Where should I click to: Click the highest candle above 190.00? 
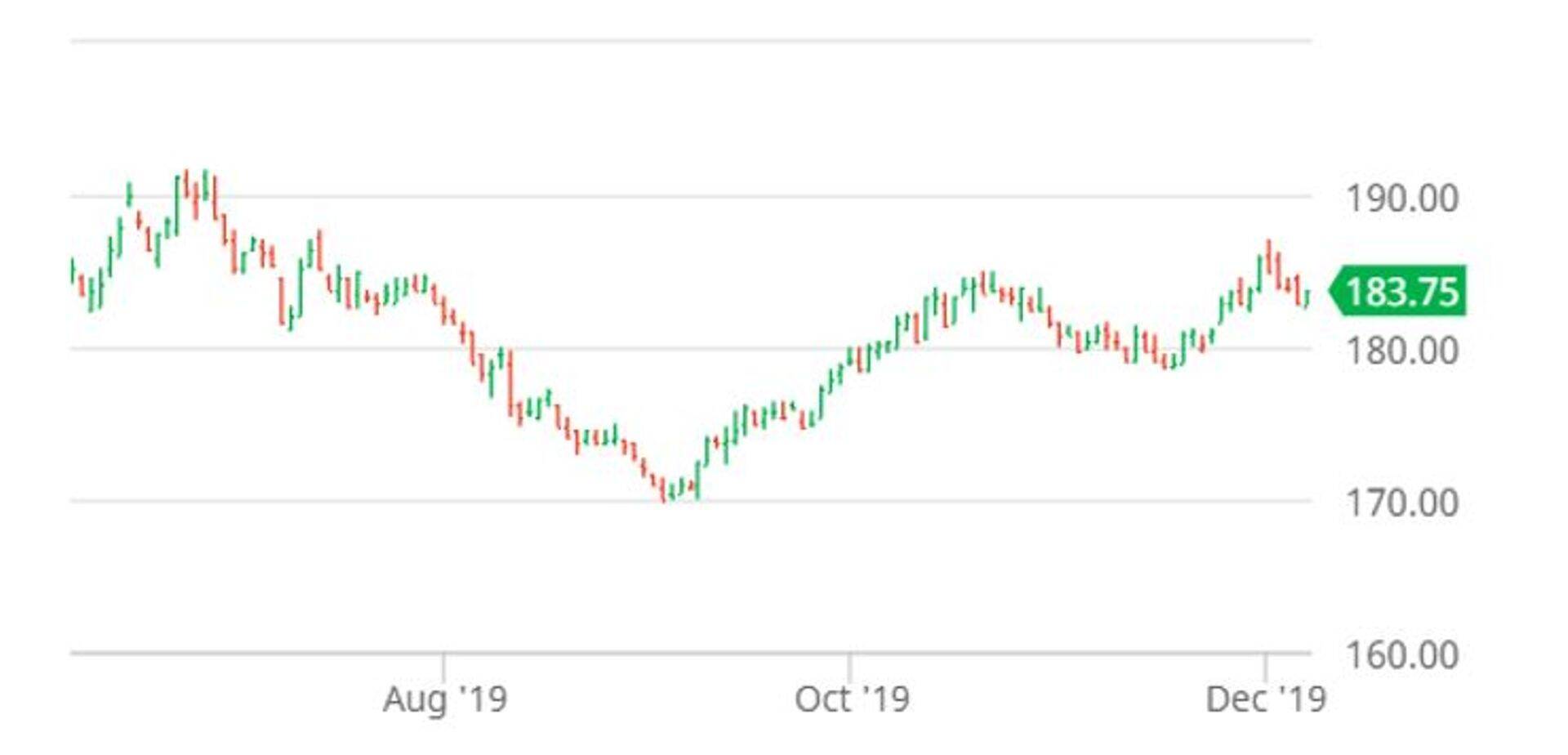pos(206,185)
